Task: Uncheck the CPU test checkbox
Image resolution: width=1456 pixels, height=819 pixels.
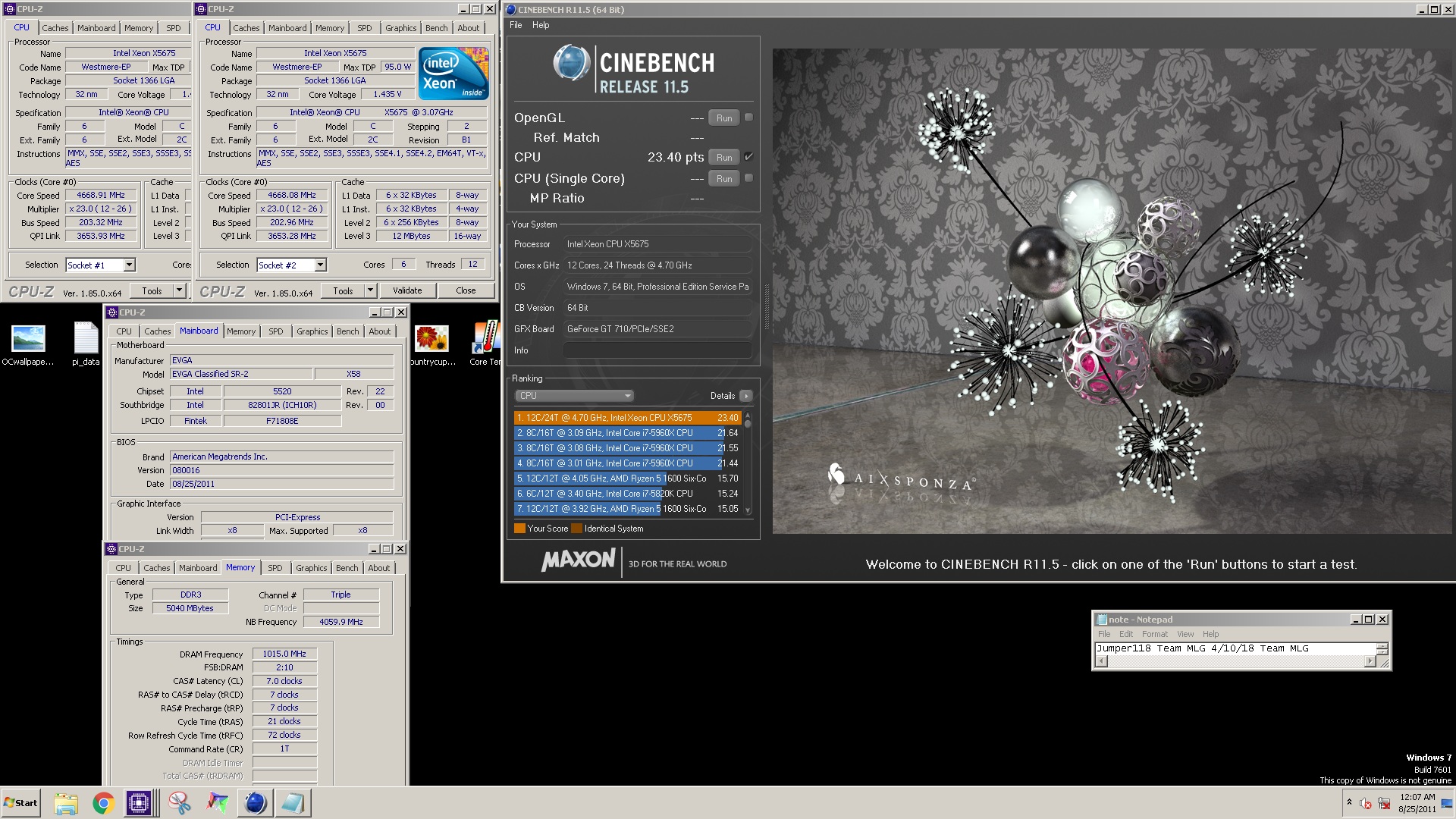Action: (748, 157)
